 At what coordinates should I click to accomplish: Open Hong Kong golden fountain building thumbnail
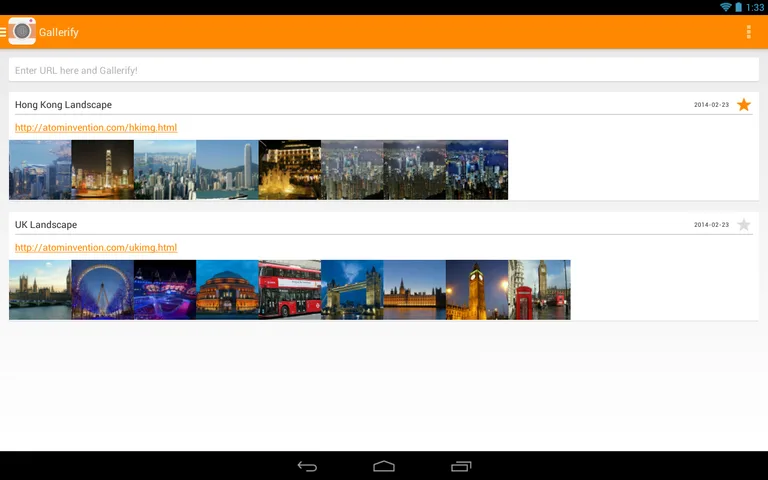click(290, 169)
